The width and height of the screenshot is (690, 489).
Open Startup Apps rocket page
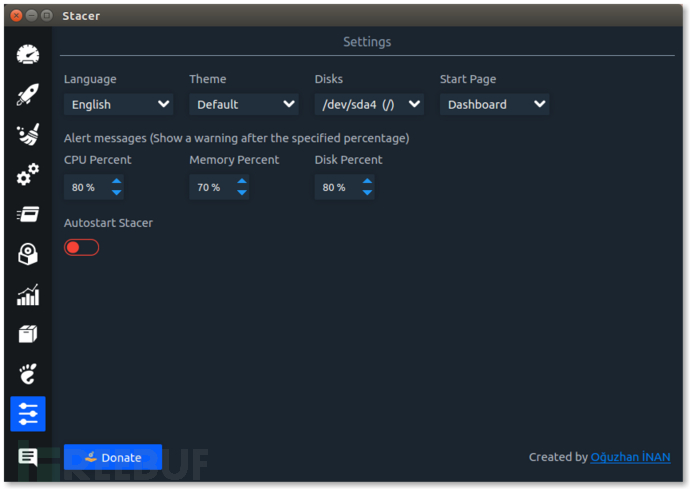point(28,94)
